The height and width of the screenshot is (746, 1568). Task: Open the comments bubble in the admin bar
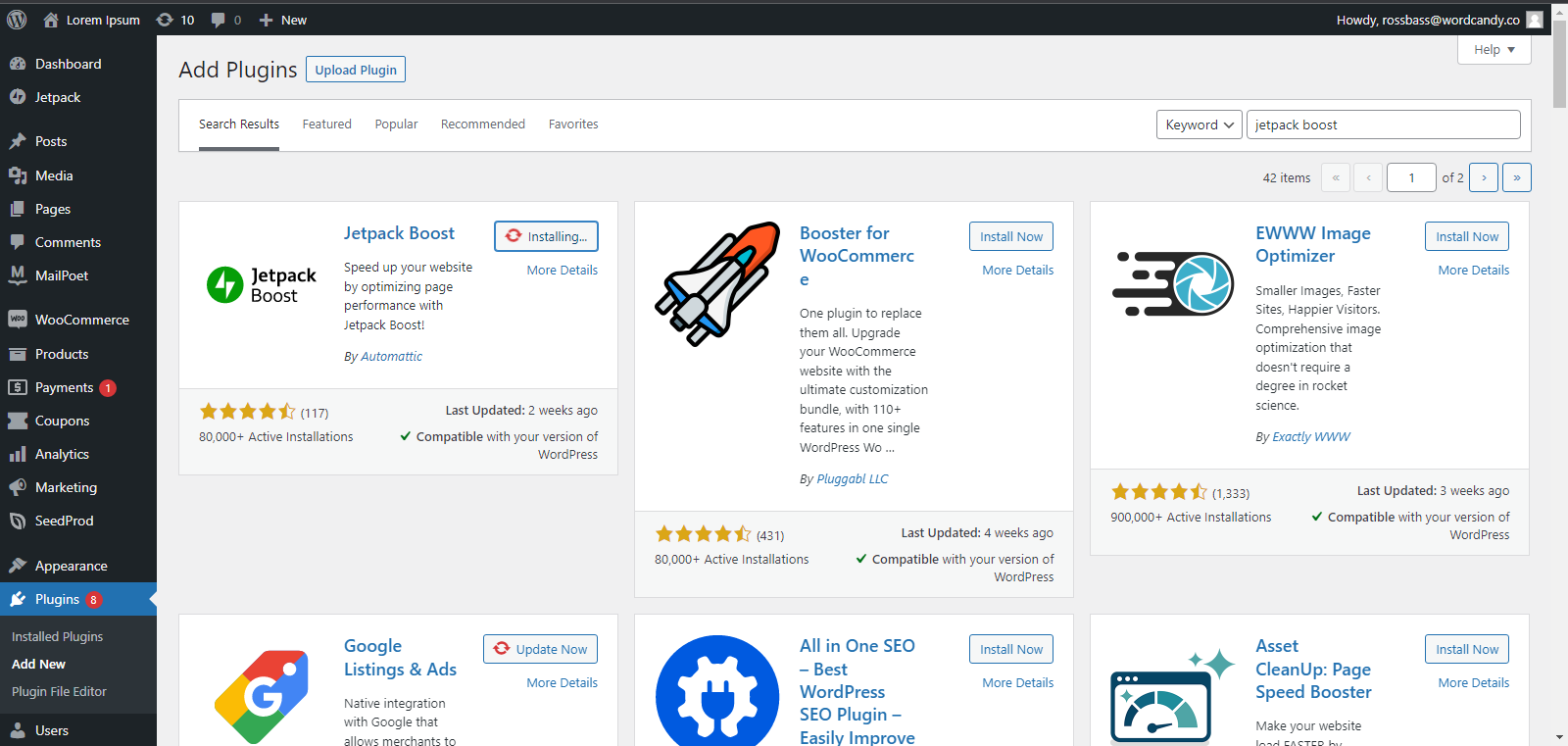[219, 20]
